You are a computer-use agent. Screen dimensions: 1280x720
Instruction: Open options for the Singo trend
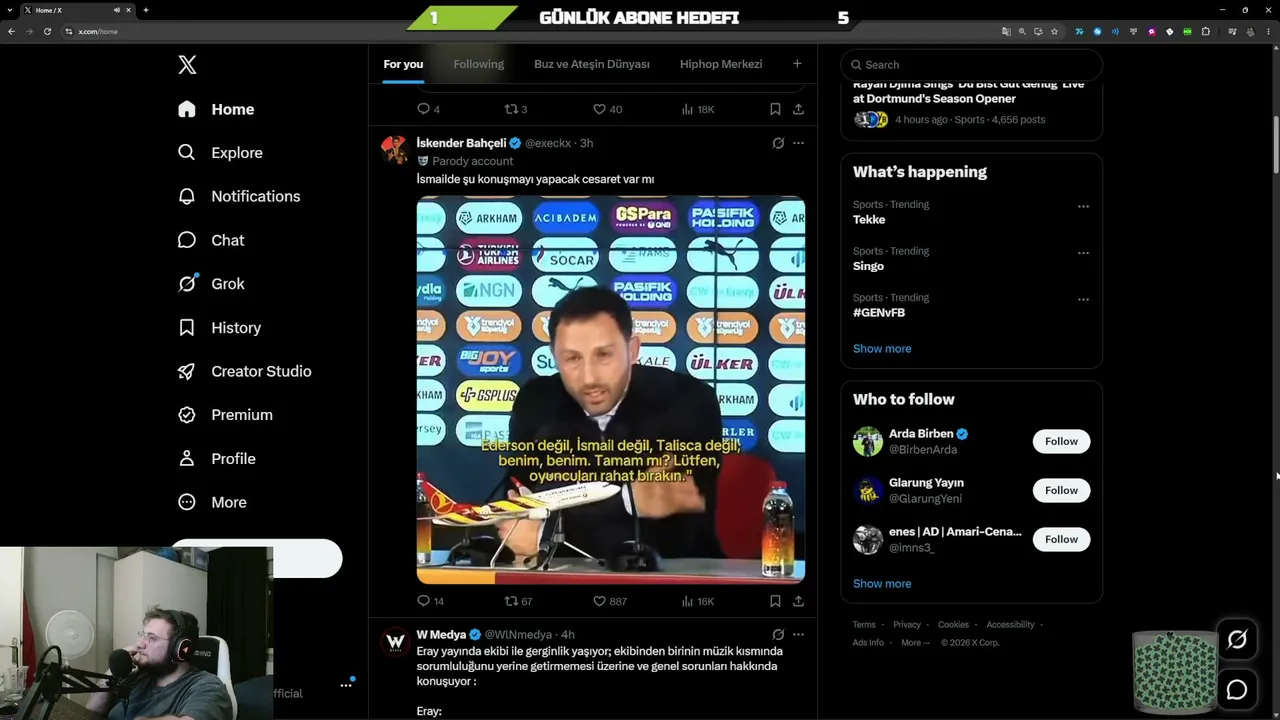tap(1083, 253)
